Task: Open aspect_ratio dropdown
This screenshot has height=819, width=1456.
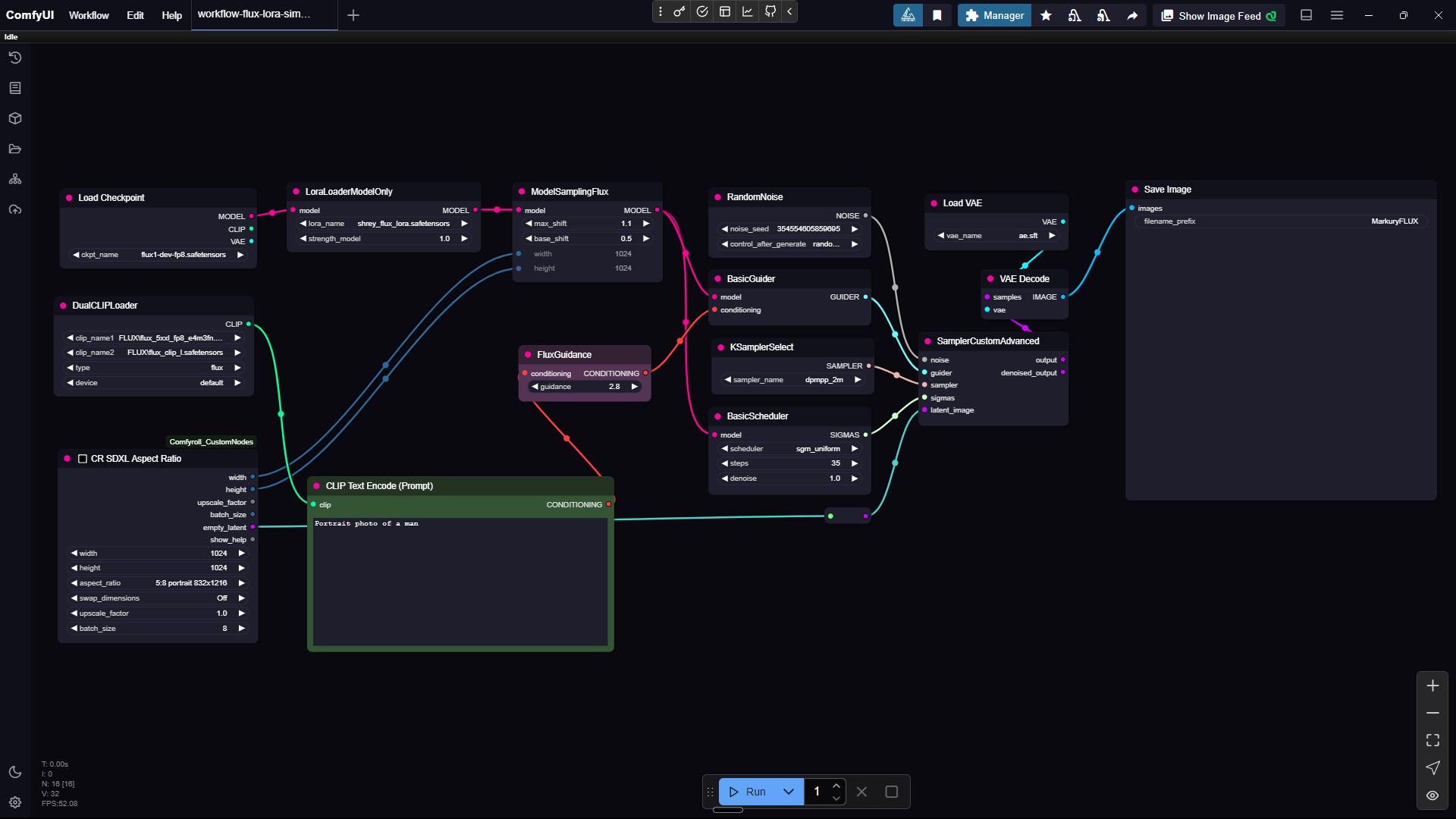Action: (158, 583)
